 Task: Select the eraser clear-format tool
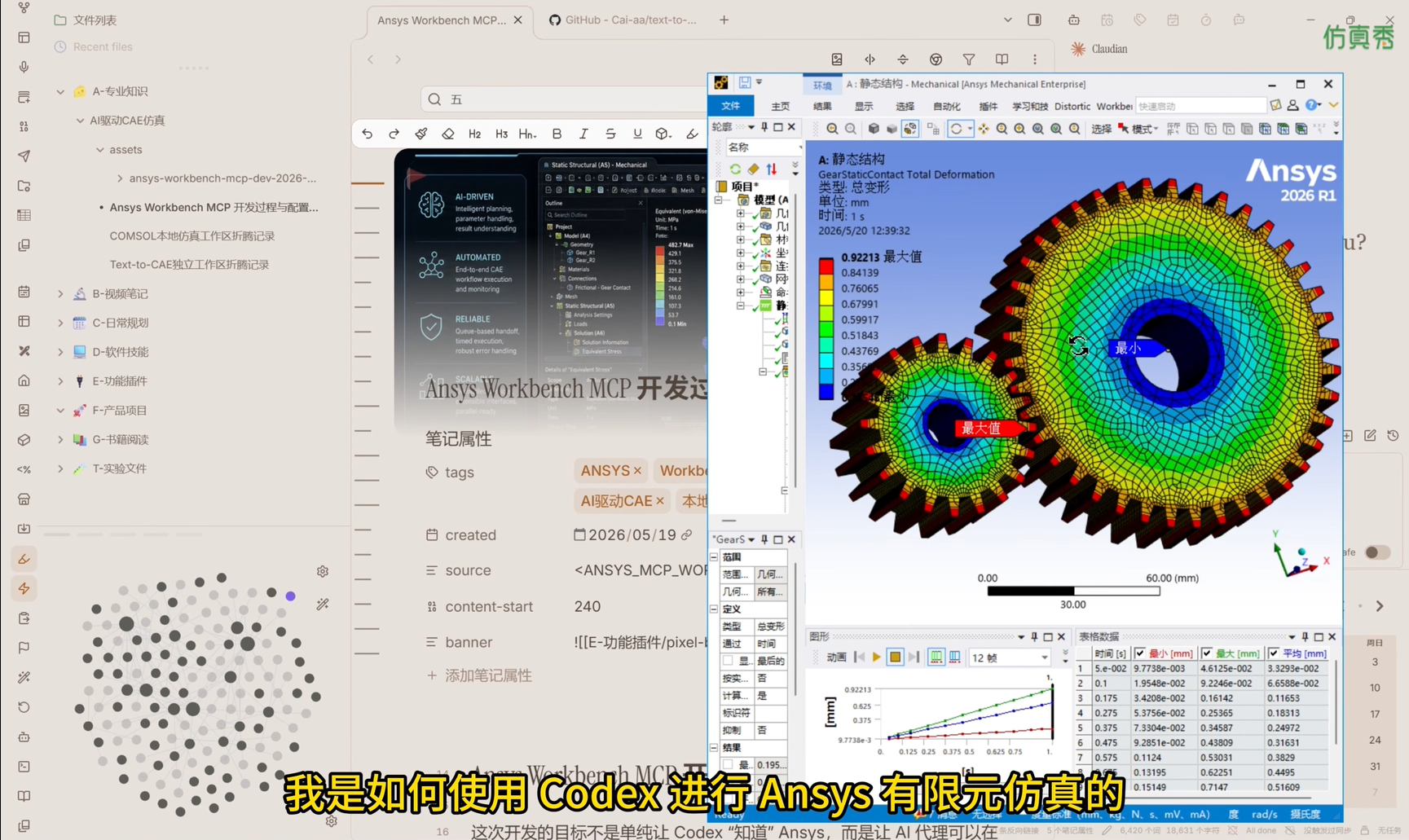coord(448,134)
